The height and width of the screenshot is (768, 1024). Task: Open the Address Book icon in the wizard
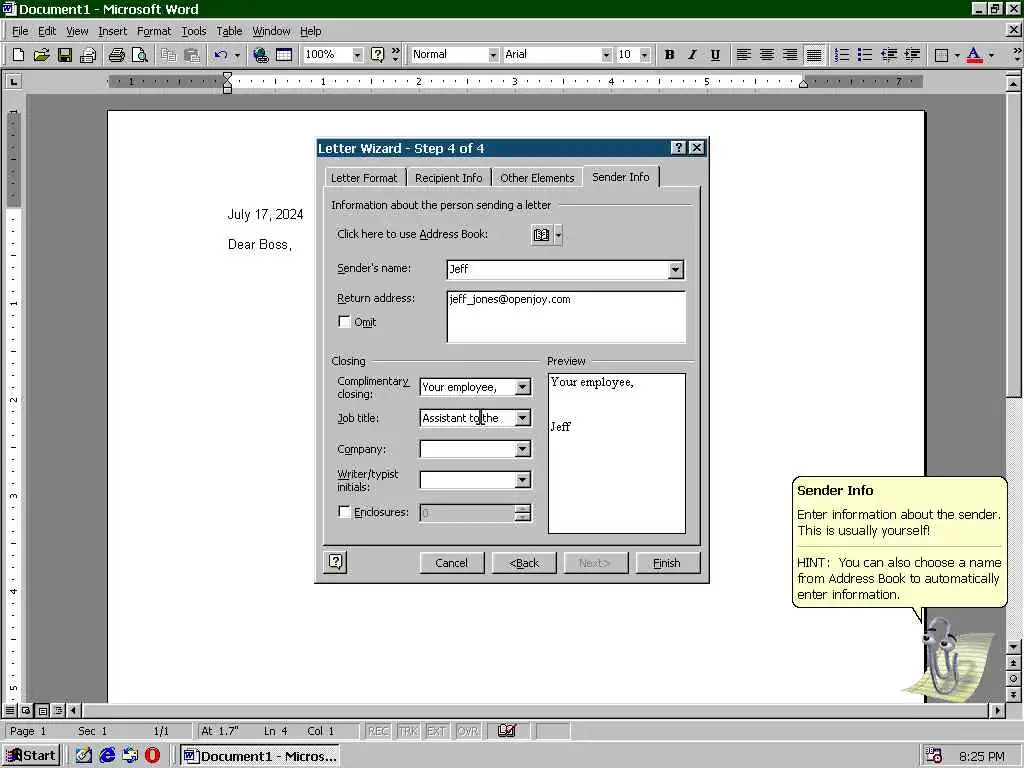point(541,234)
